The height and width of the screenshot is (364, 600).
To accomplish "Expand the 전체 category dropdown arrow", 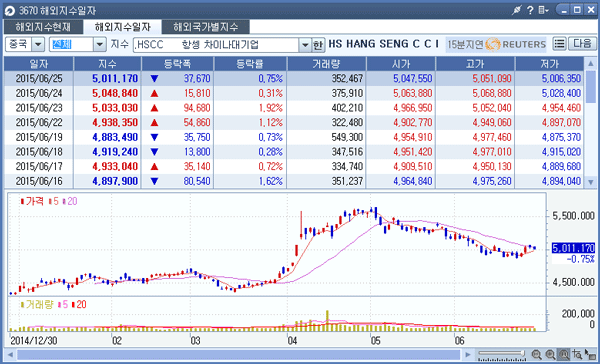I will tap(99, 44).
